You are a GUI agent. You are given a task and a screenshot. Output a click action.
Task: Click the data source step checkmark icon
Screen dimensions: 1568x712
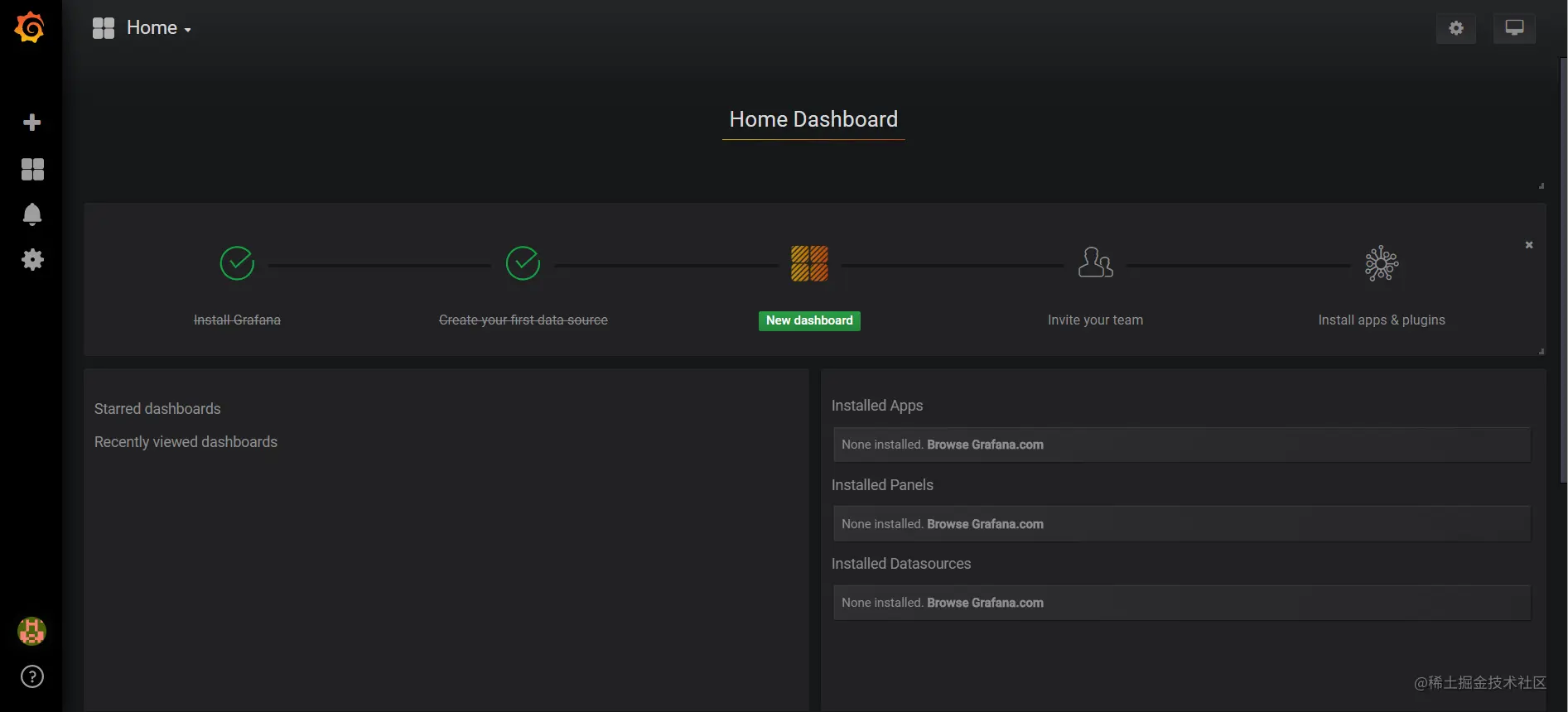click(523, 263)
